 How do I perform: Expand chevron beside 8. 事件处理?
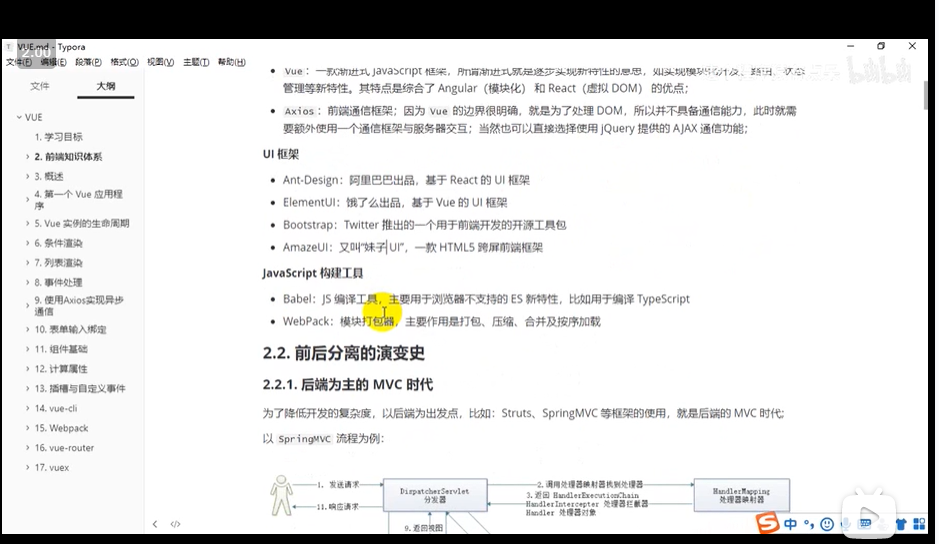pyautogui.click(x=28, y=282)
